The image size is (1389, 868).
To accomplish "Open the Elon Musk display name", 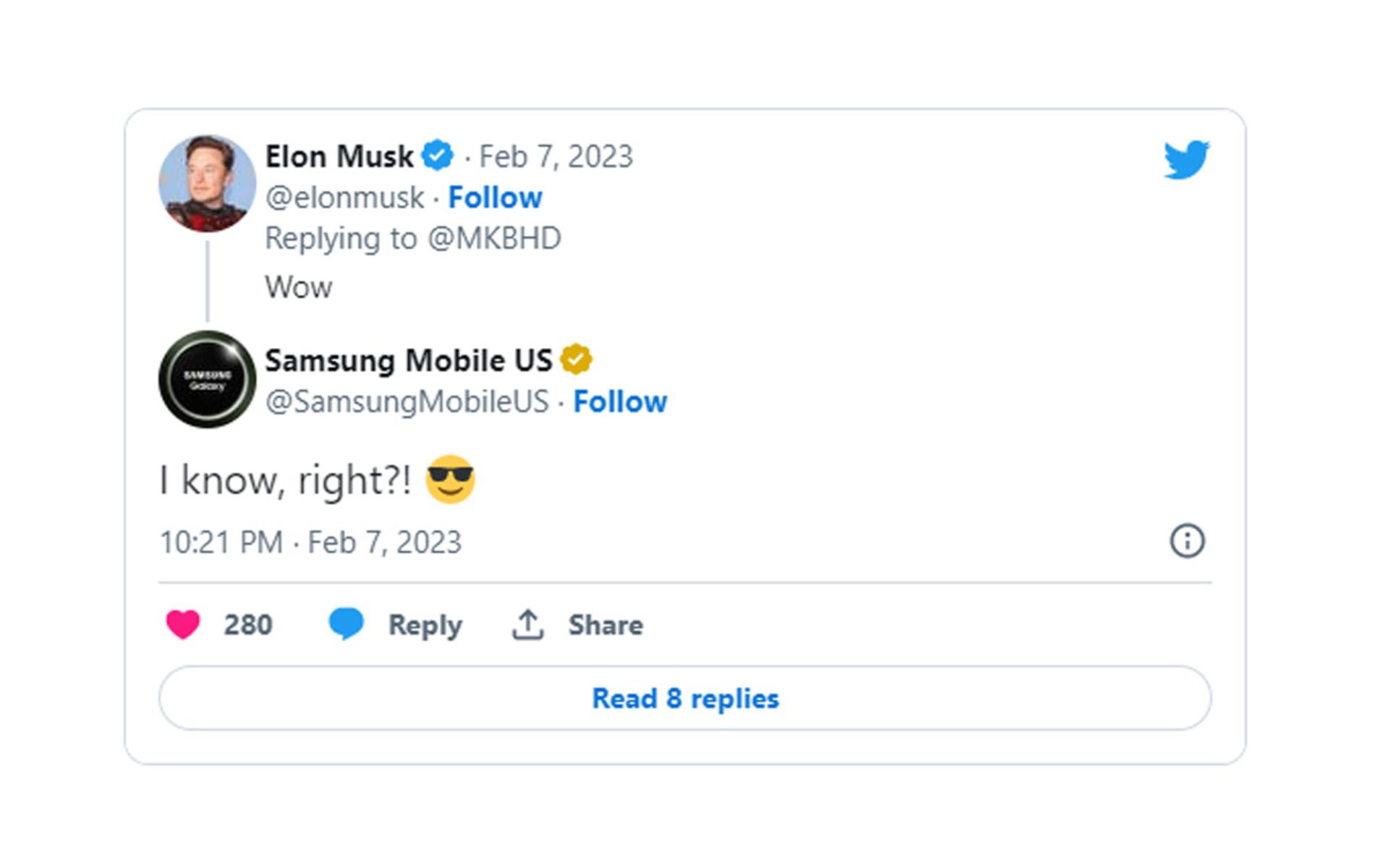I will (x=339, y=156).
